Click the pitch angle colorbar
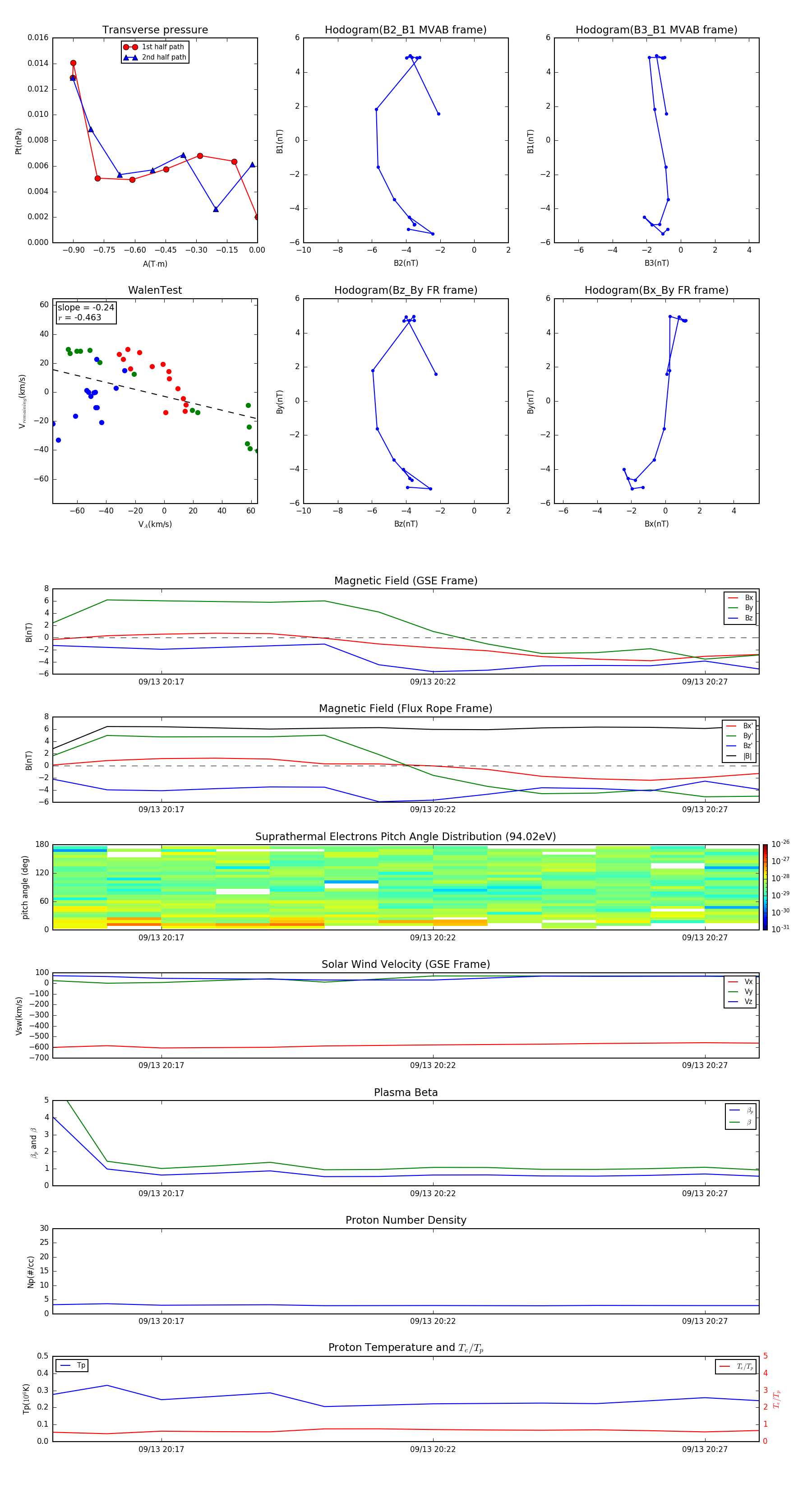This screenshot has width=812, height=1489. (765, 887)
